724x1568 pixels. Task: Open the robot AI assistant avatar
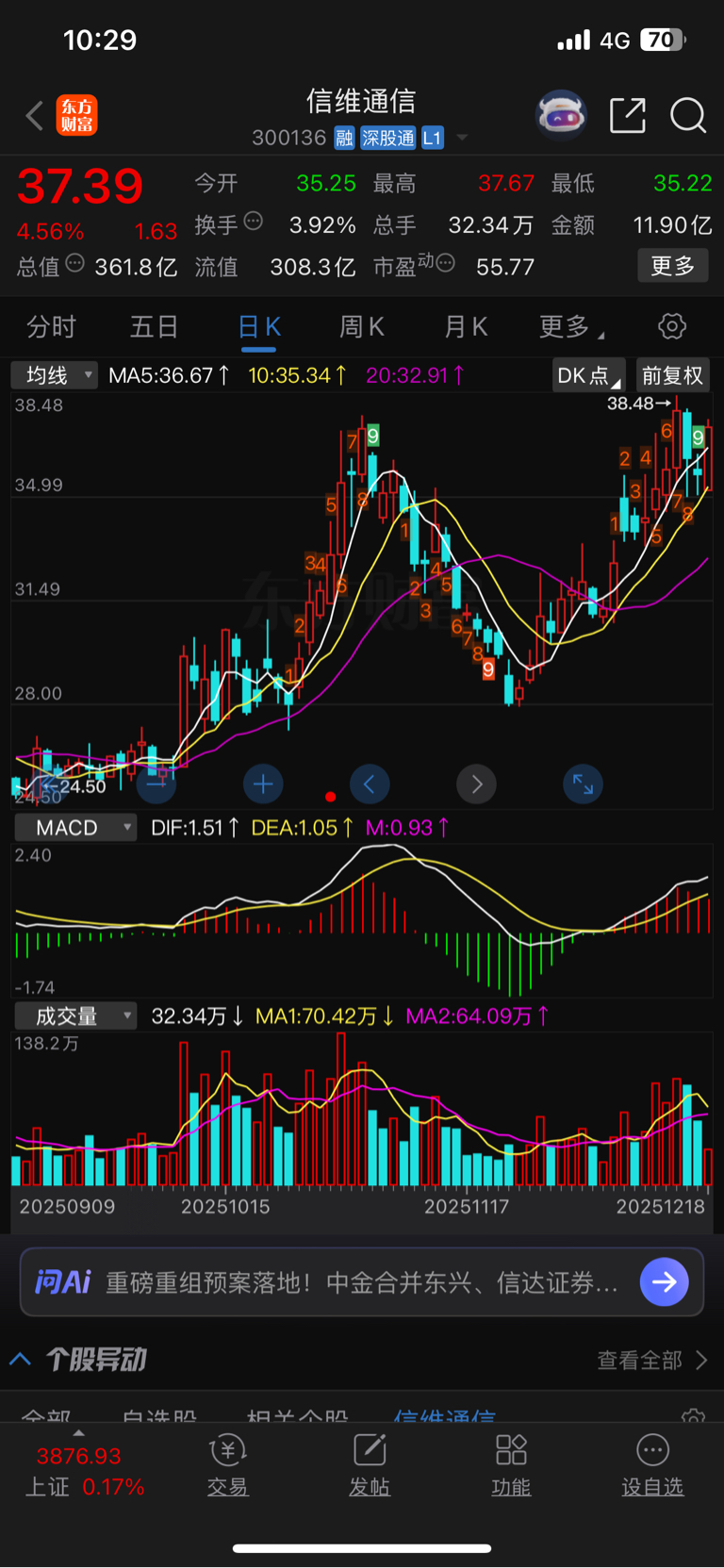(x=561, y=115)
